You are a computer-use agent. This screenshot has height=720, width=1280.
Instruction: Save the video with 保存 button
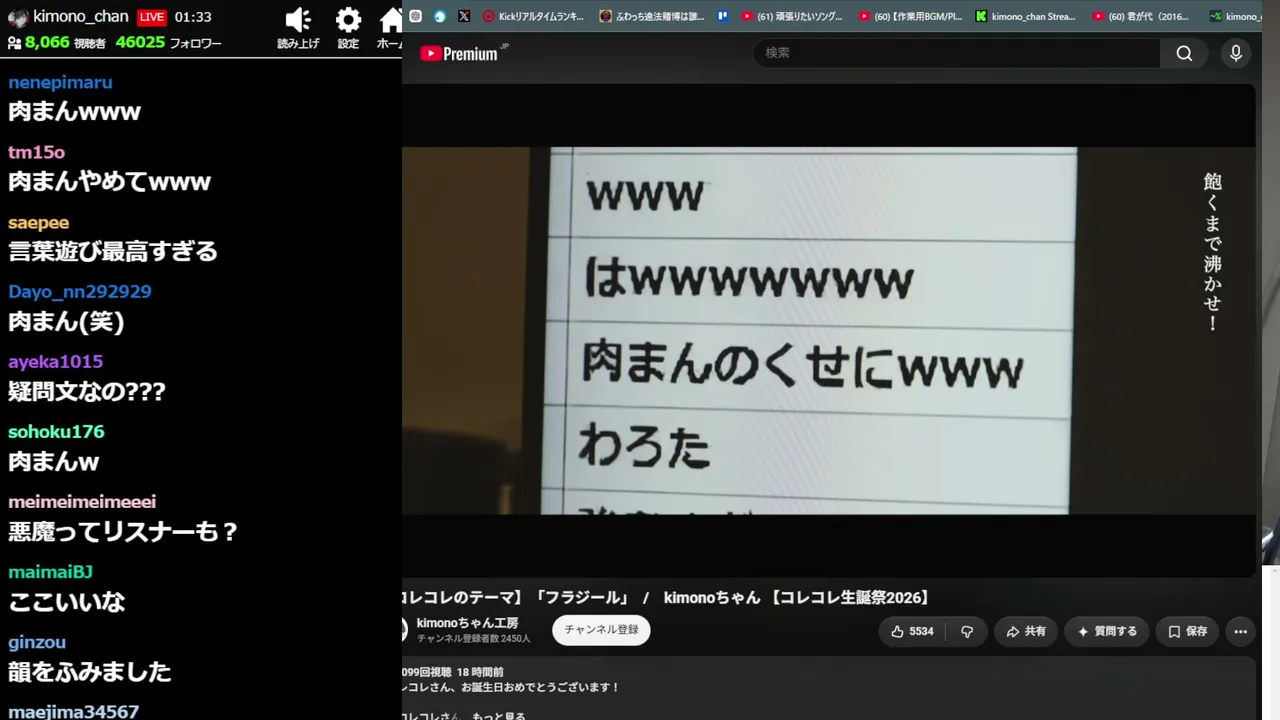coord(1188,631)
